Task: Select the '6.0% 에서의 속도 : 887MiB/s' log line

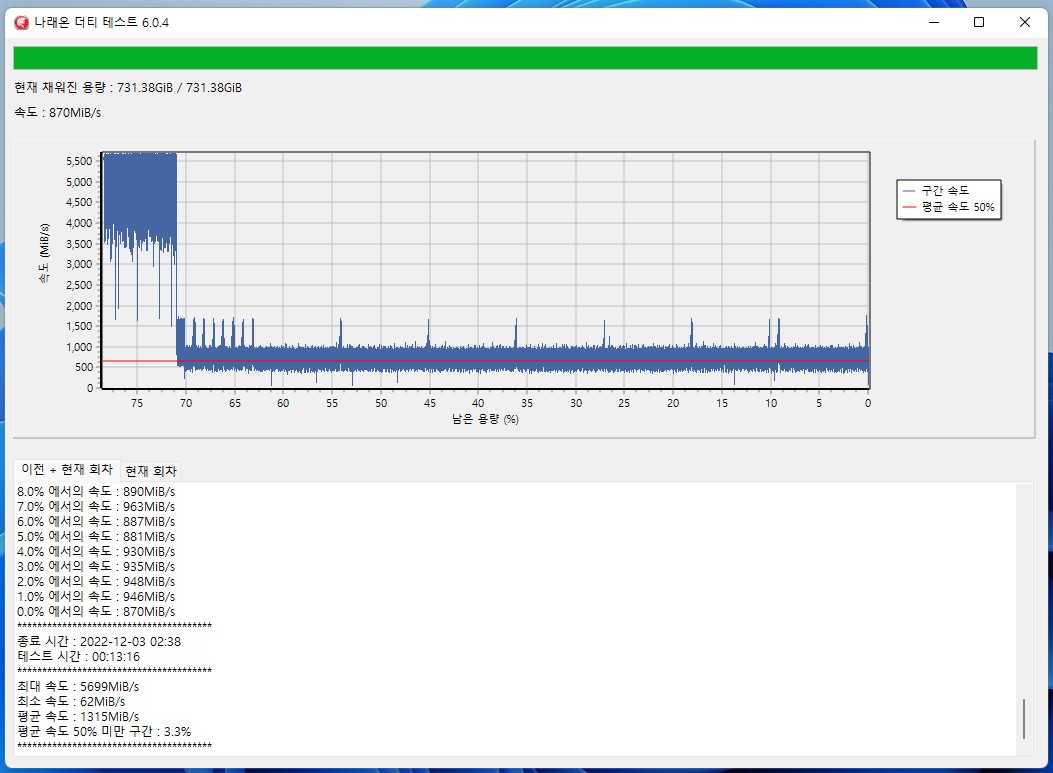Action: tap(96, 521)
